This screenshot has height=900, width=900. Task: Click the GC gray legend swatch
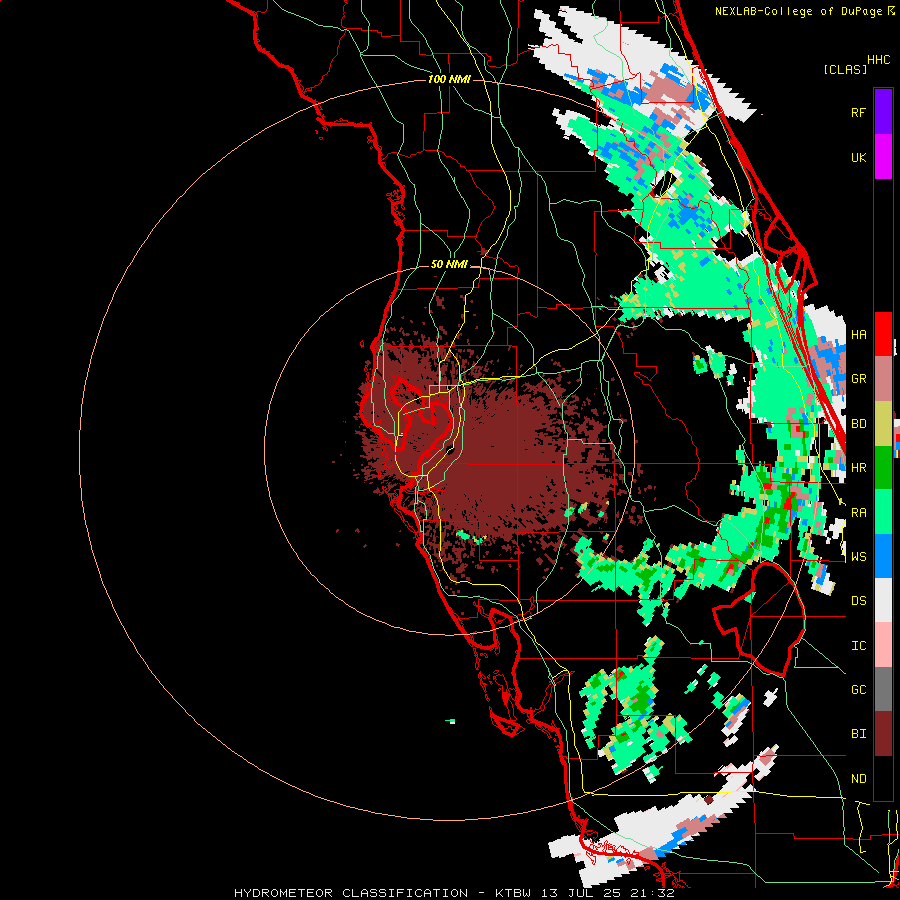click(883, 689)
